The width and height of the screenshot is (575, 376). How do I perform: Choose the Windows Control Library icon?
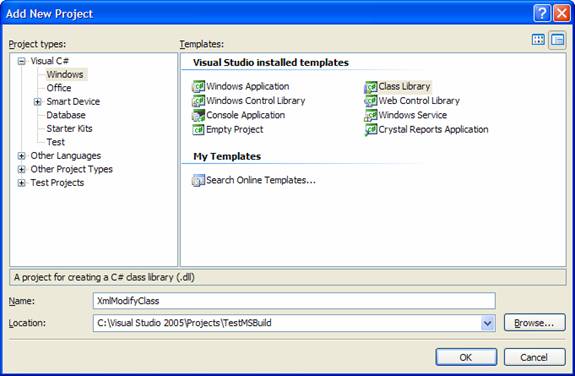click(198, 101)
